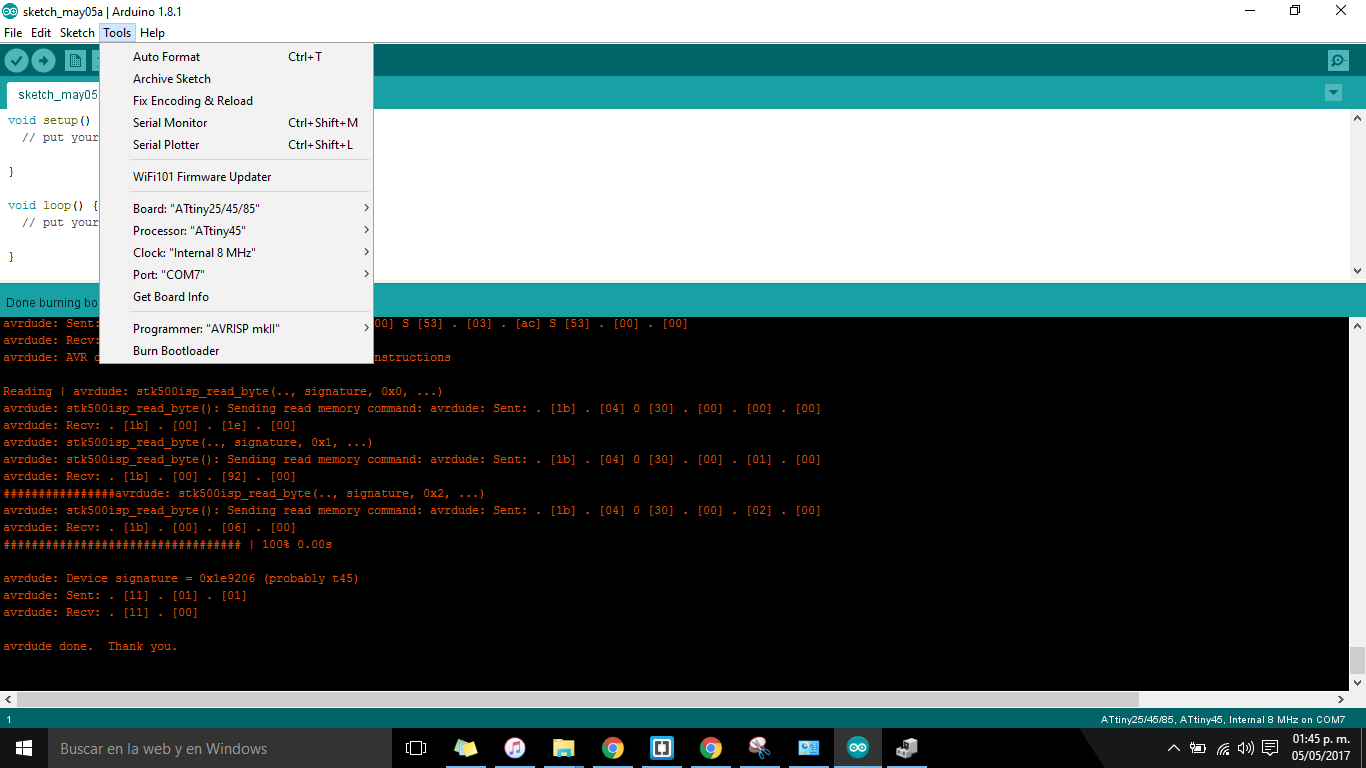Click the console vertical scrollbar up arrow
The height and width of the screenshot is (768, 1366).
tap(1357, 326)
